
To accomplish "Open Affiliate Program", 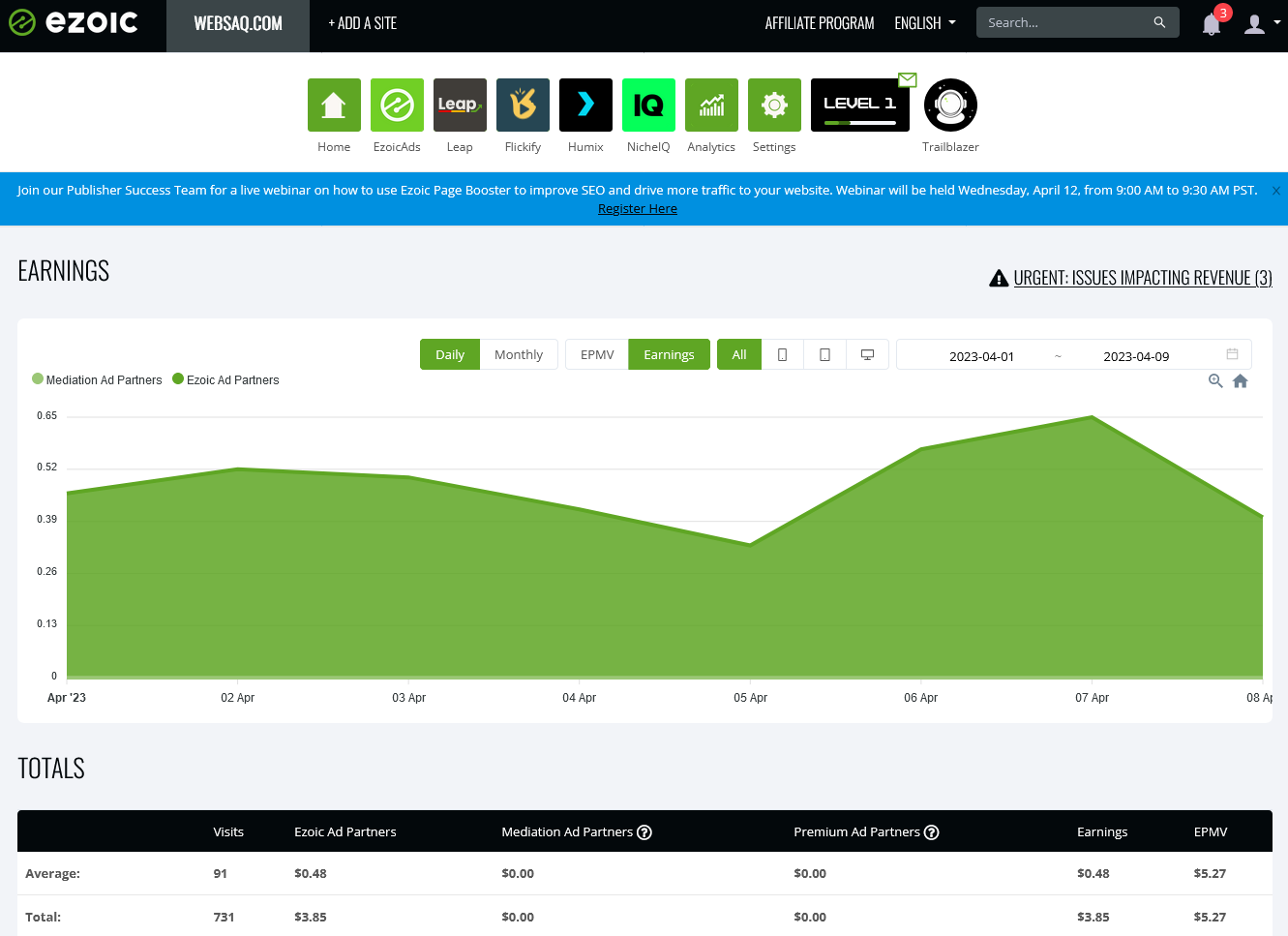I will (820, 23).
